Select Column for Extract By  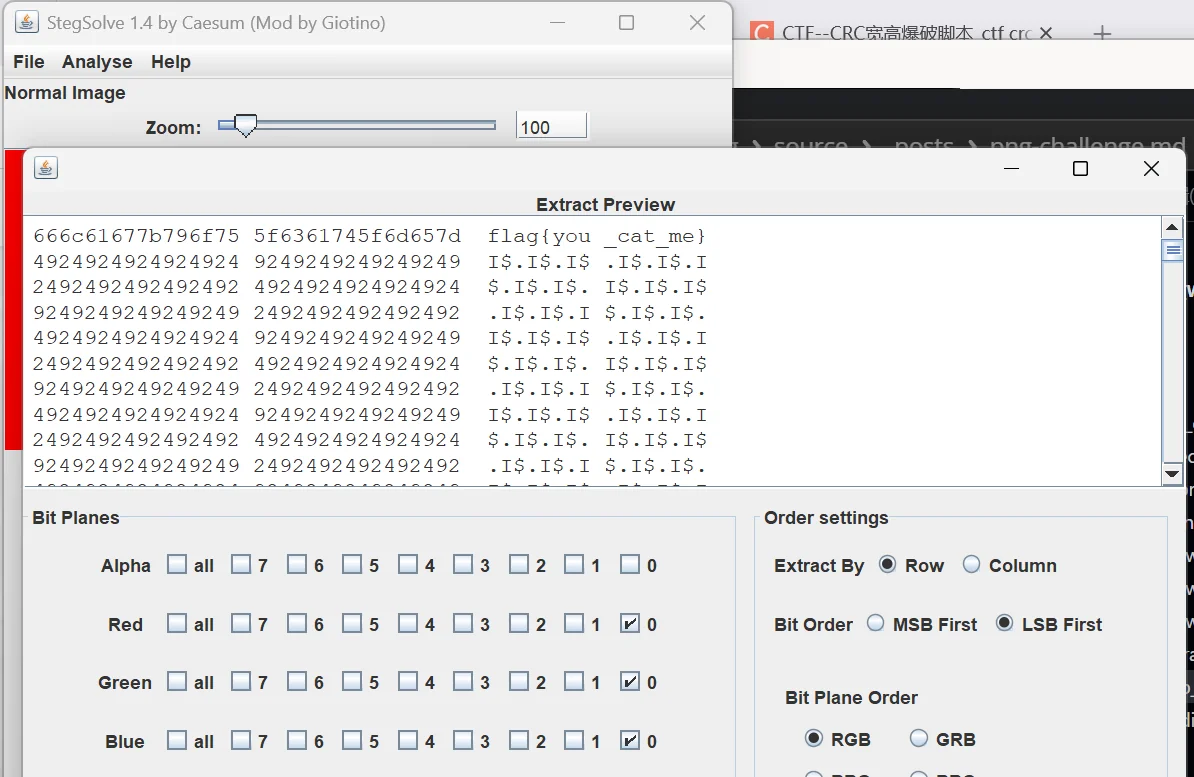pyautogui.click(x=971, y=565)
